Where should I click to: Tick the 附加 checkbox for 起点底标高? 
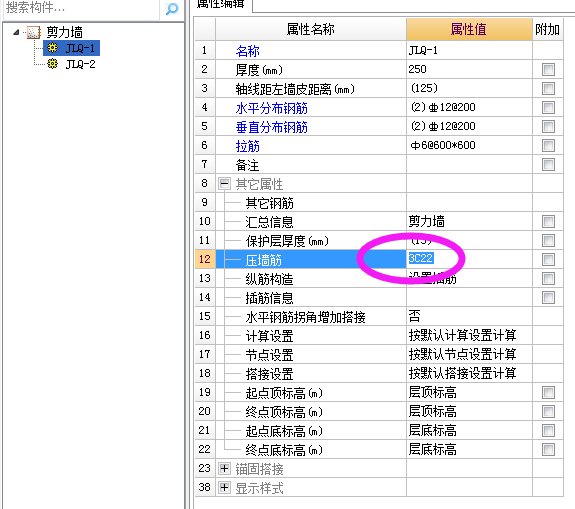548,431
